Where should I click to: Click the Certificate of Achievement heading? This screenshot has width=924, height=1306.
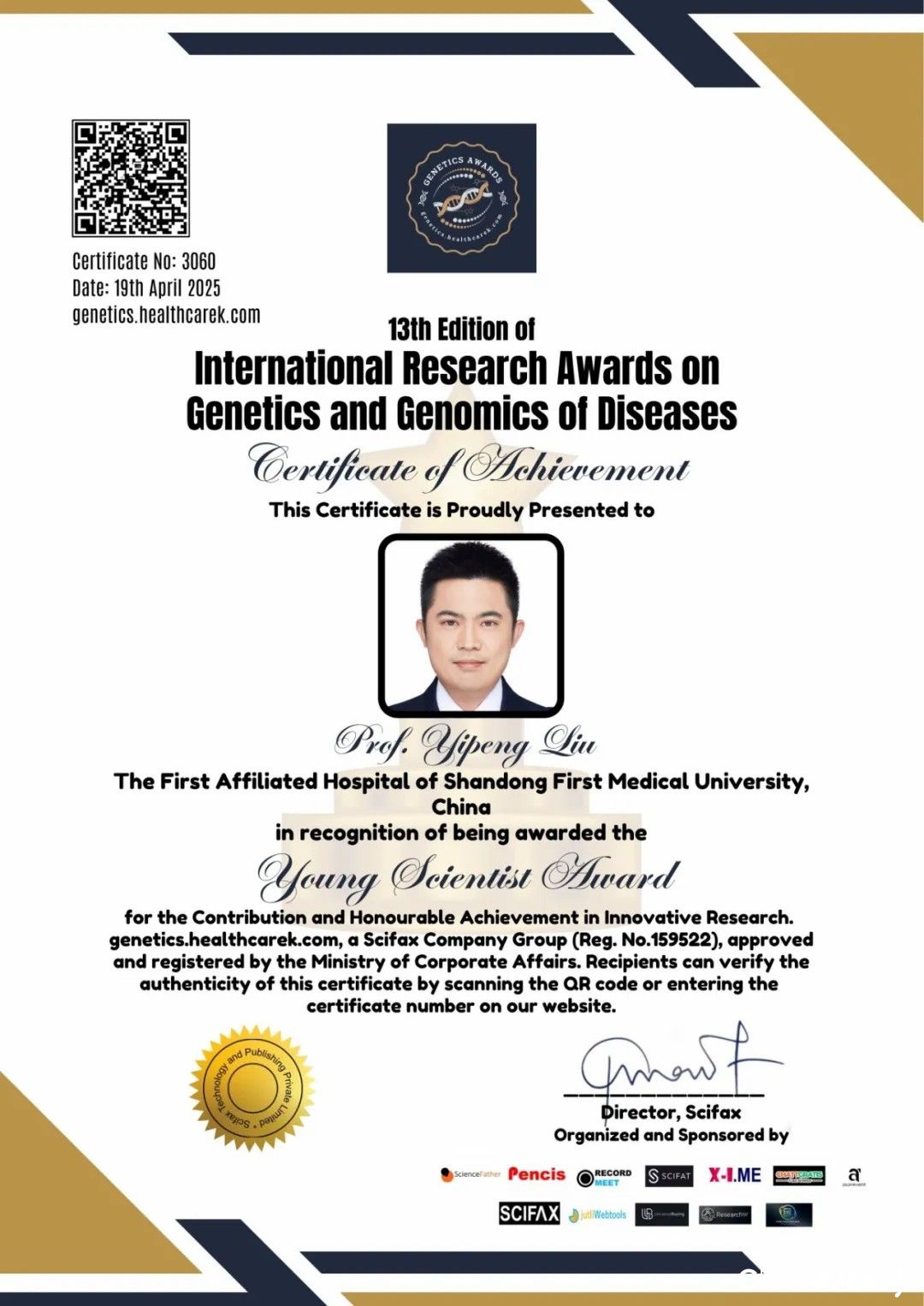[469, 466]
